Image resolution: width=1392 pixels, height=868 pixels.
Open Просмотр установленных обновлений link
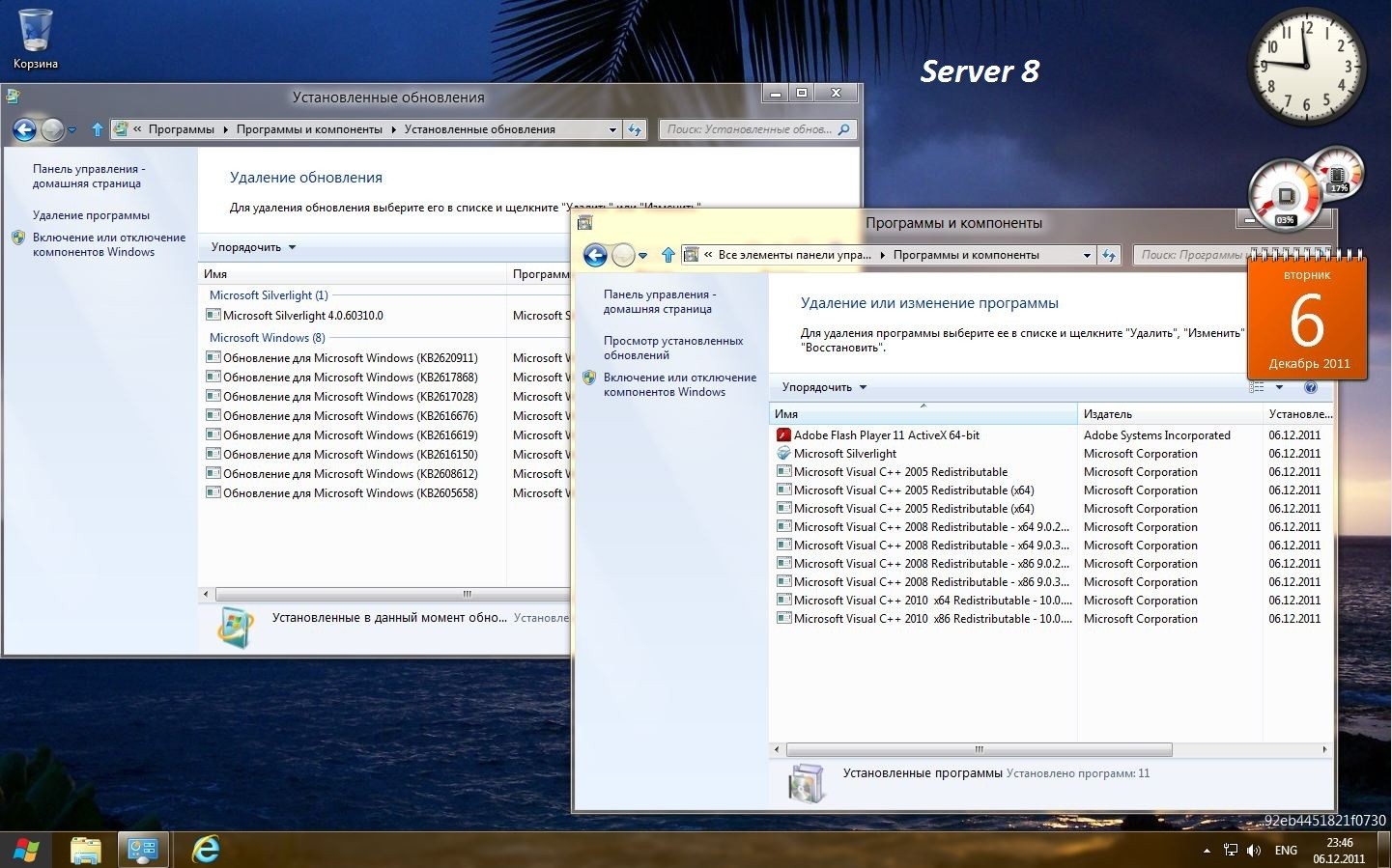(673, 348)
